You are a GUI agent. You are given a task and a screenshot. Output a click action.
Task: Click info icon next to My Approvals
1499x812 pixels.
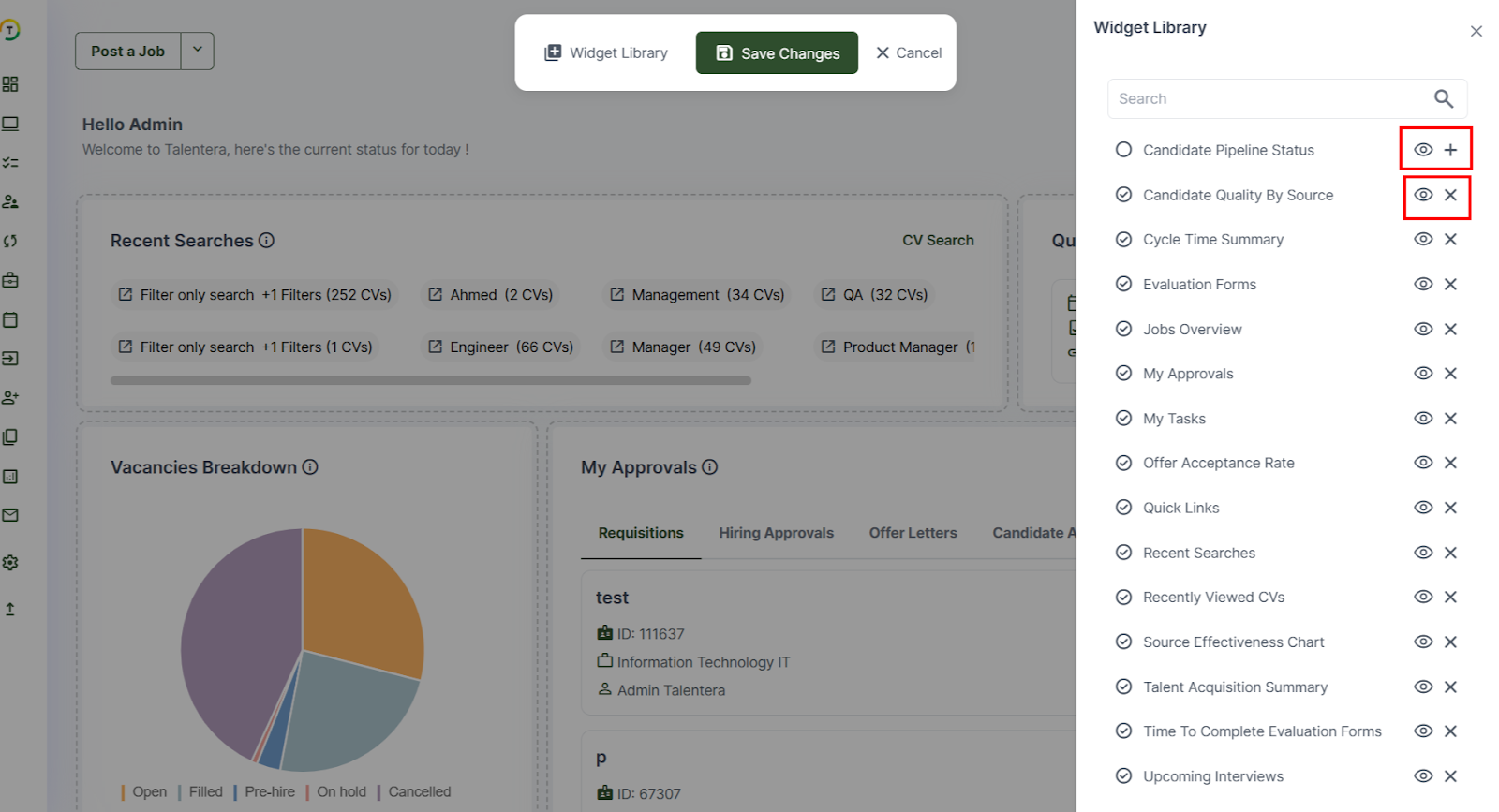pos(710,467)
